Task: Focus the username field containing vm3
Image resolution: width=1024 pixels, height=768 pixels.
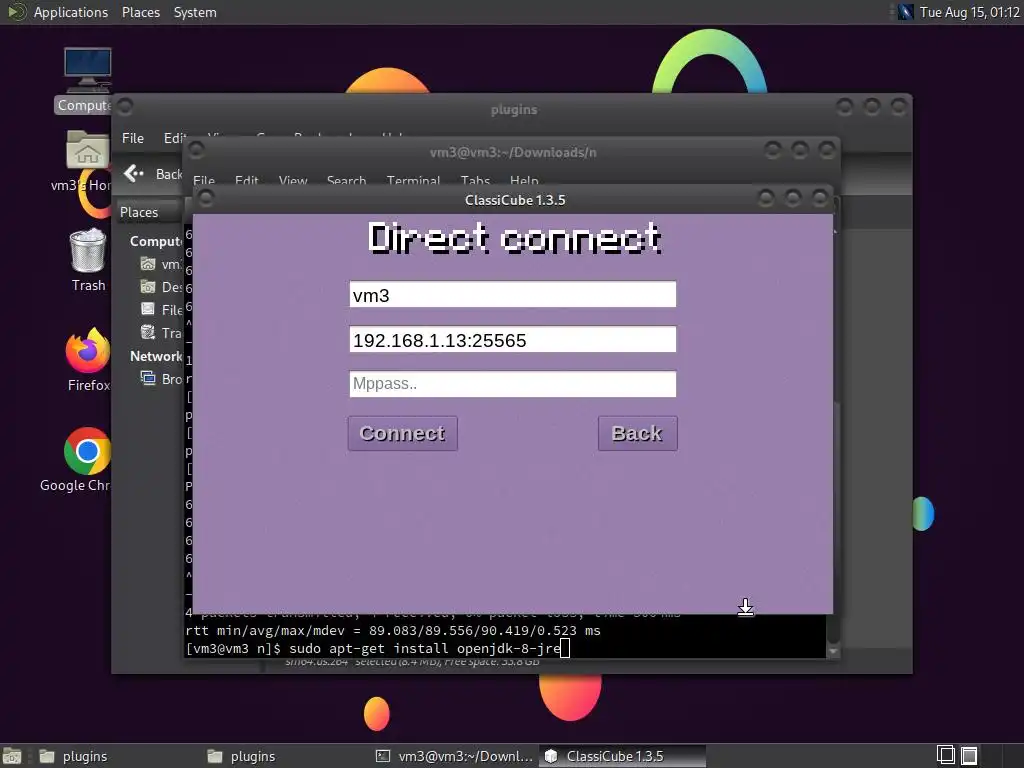Action: (513, 295)
